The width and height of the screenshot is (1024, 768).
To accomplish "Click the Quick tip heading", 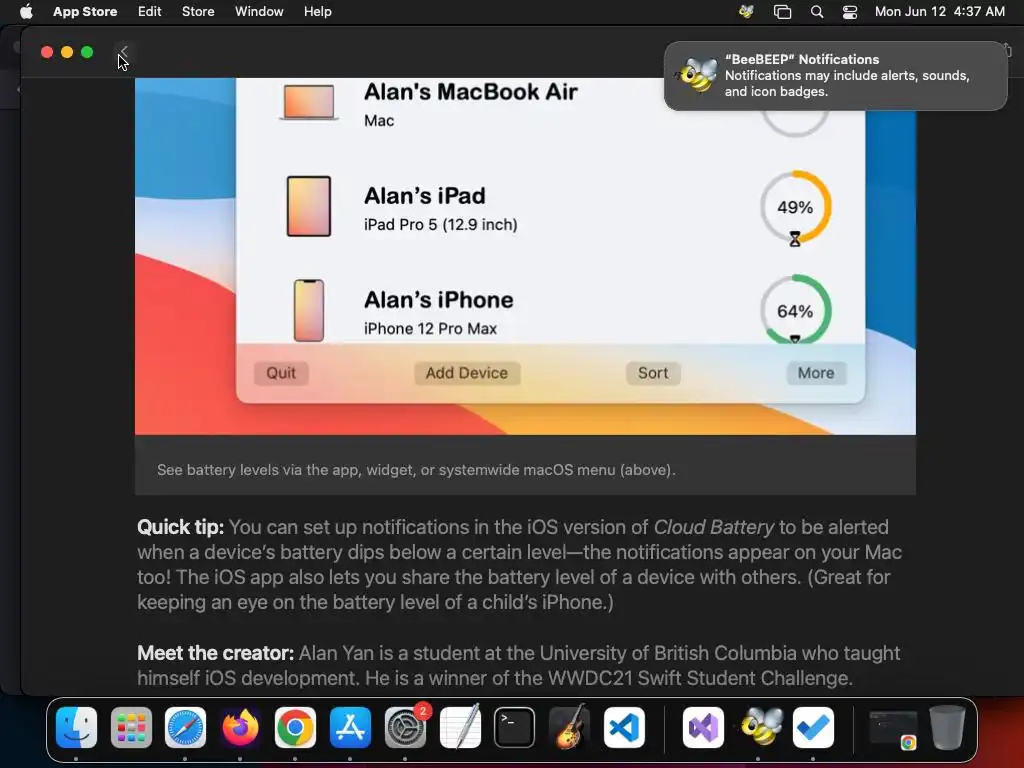I will (180, 527).
